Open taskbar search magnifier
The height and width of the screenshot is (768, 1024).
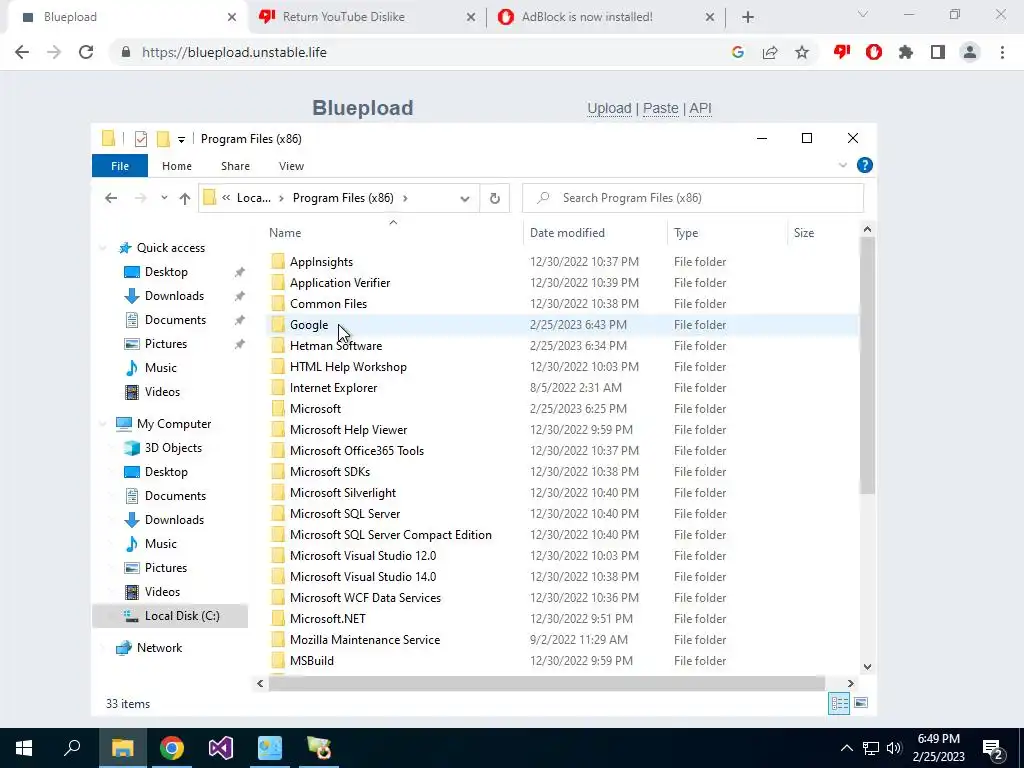pos(72,748)
